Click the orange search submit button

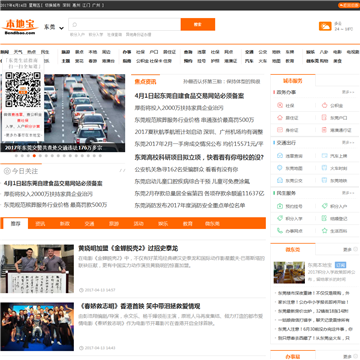(x=198, y=24)
